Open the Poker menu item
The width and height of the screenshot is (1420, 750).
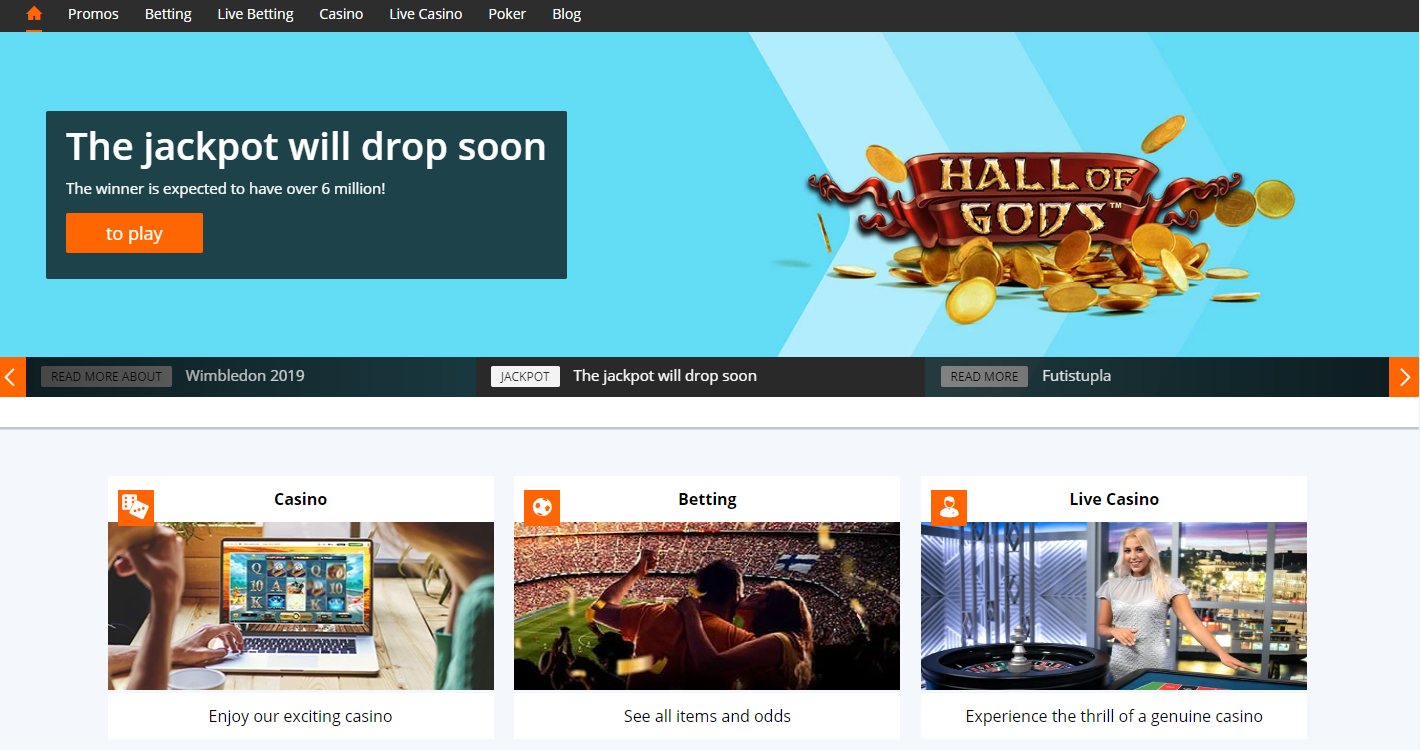coord(507,14)
